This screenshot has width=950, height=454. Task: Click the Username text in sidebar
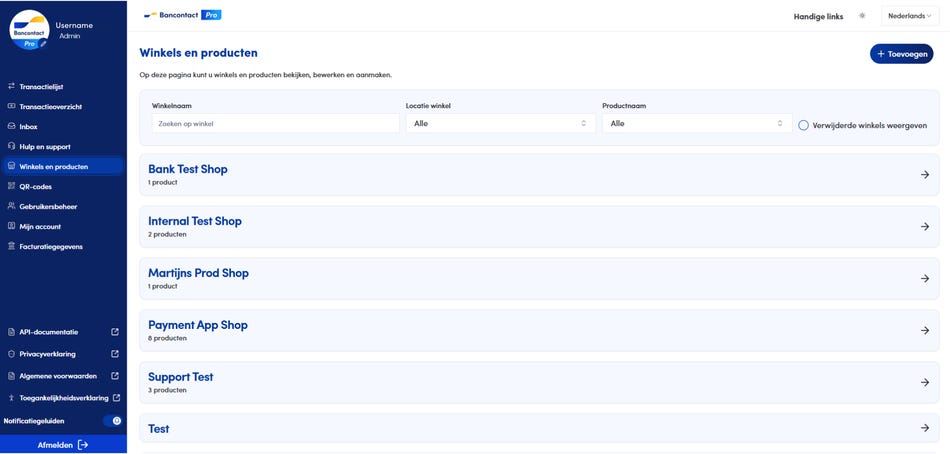point(74,25)
